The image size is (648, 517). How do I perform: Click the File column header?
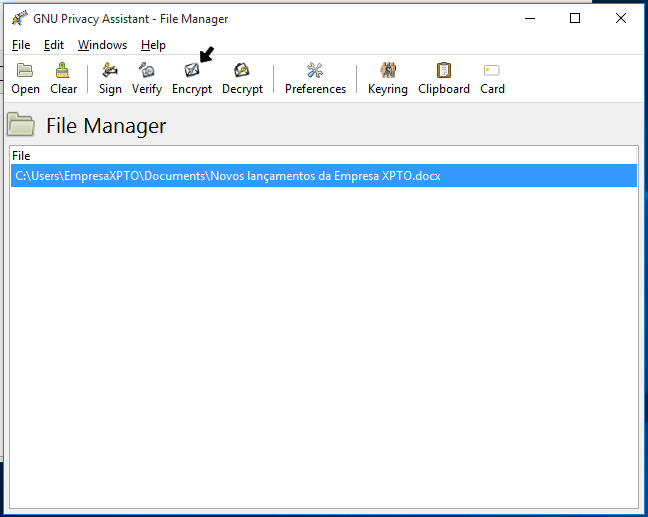324,156
